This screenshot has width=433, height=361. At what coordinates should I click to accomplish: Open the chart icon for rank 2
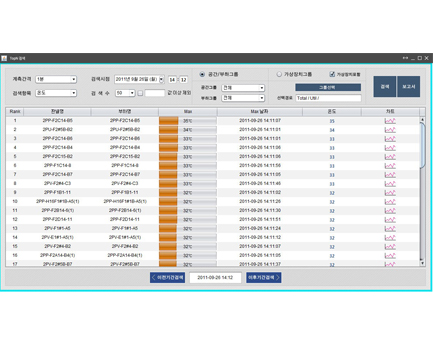(390, 130)
